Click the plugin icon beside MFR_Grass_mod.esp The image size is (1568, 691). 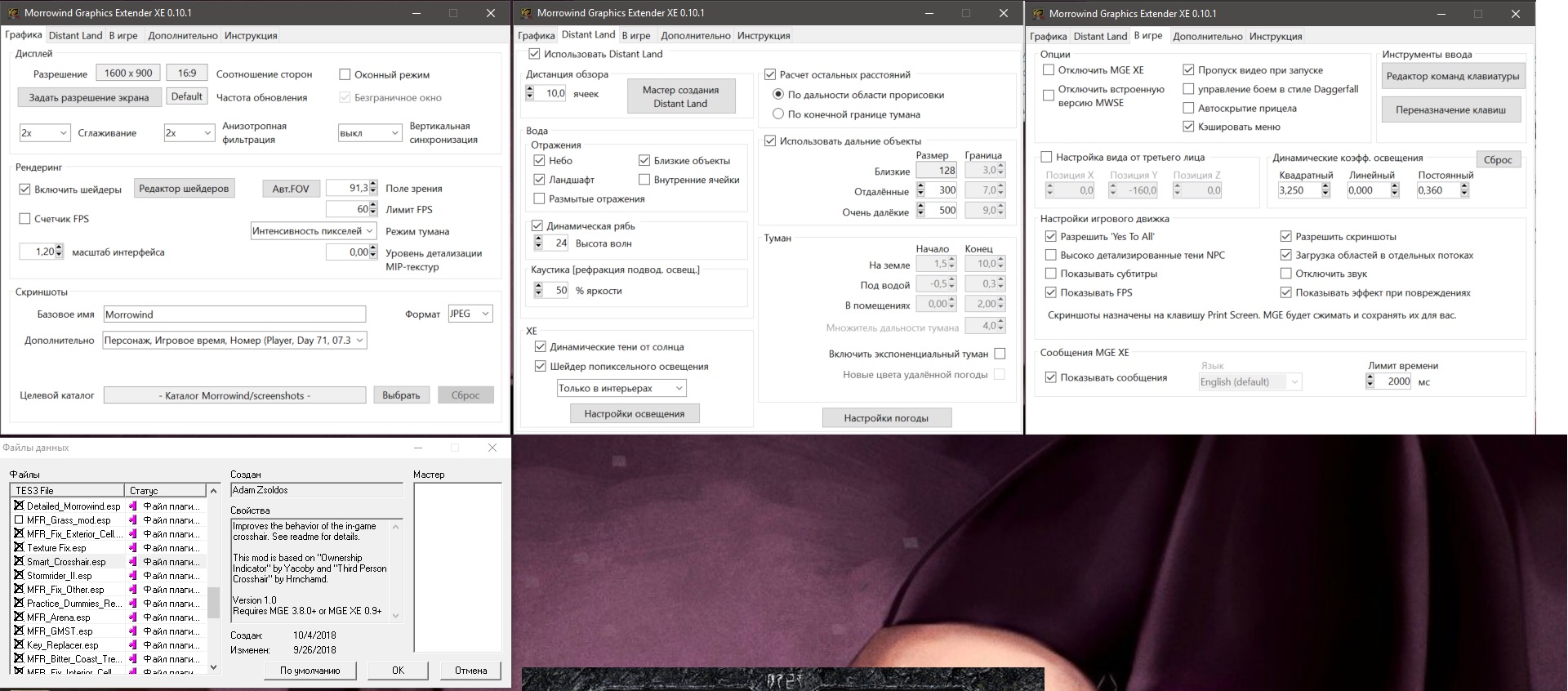coord(133,520)
